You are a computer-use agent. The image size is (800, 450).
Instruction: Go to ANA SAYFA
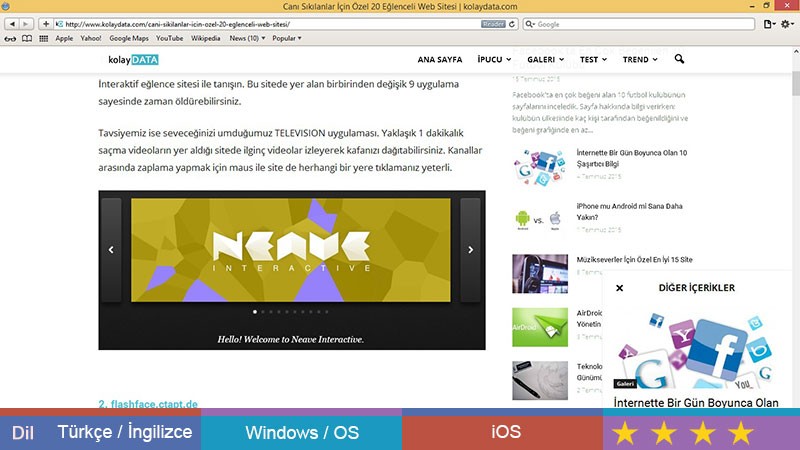click(440, 59)
